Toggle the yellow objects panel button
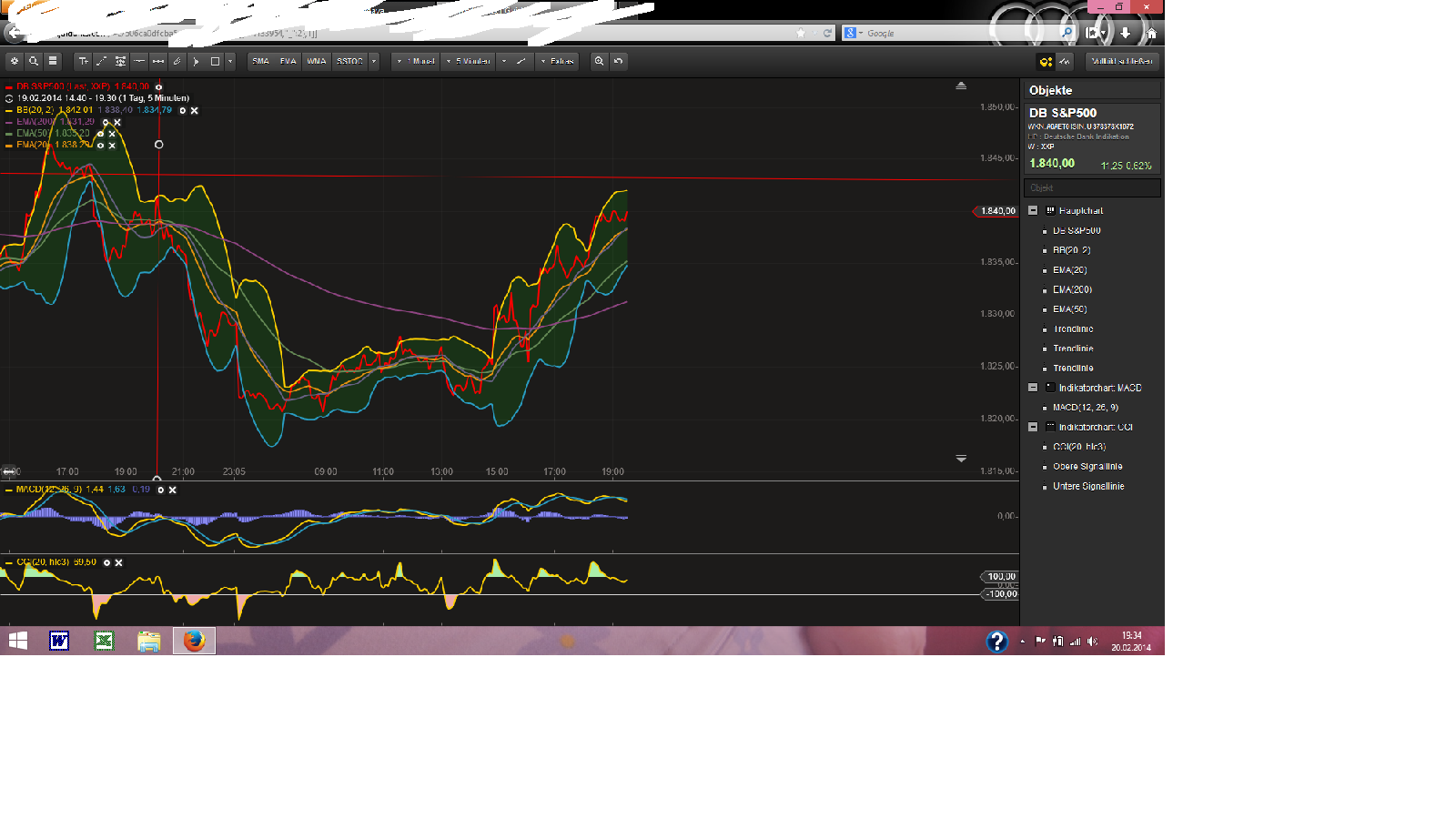The image size is (1456, 819). click(x=1046, y=61)
